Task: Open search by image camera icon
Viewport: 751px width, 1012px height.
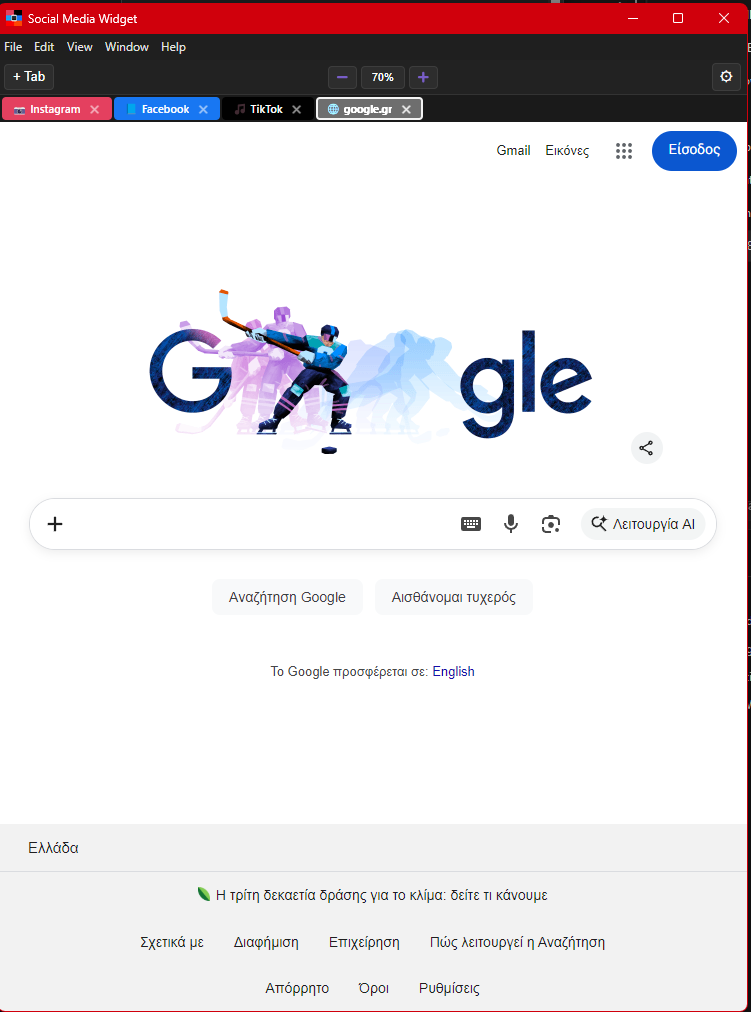Action: [550, 524]
